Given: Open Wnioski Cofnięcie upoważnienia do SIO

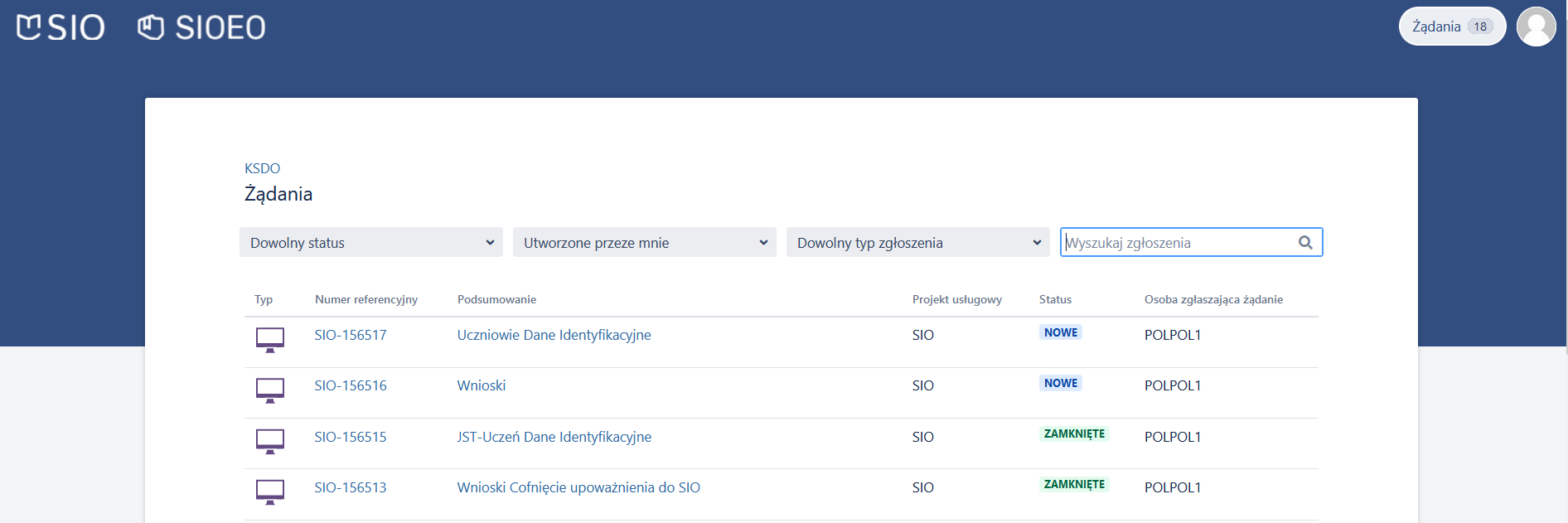Looking at the screenshot, I should 578,487.
